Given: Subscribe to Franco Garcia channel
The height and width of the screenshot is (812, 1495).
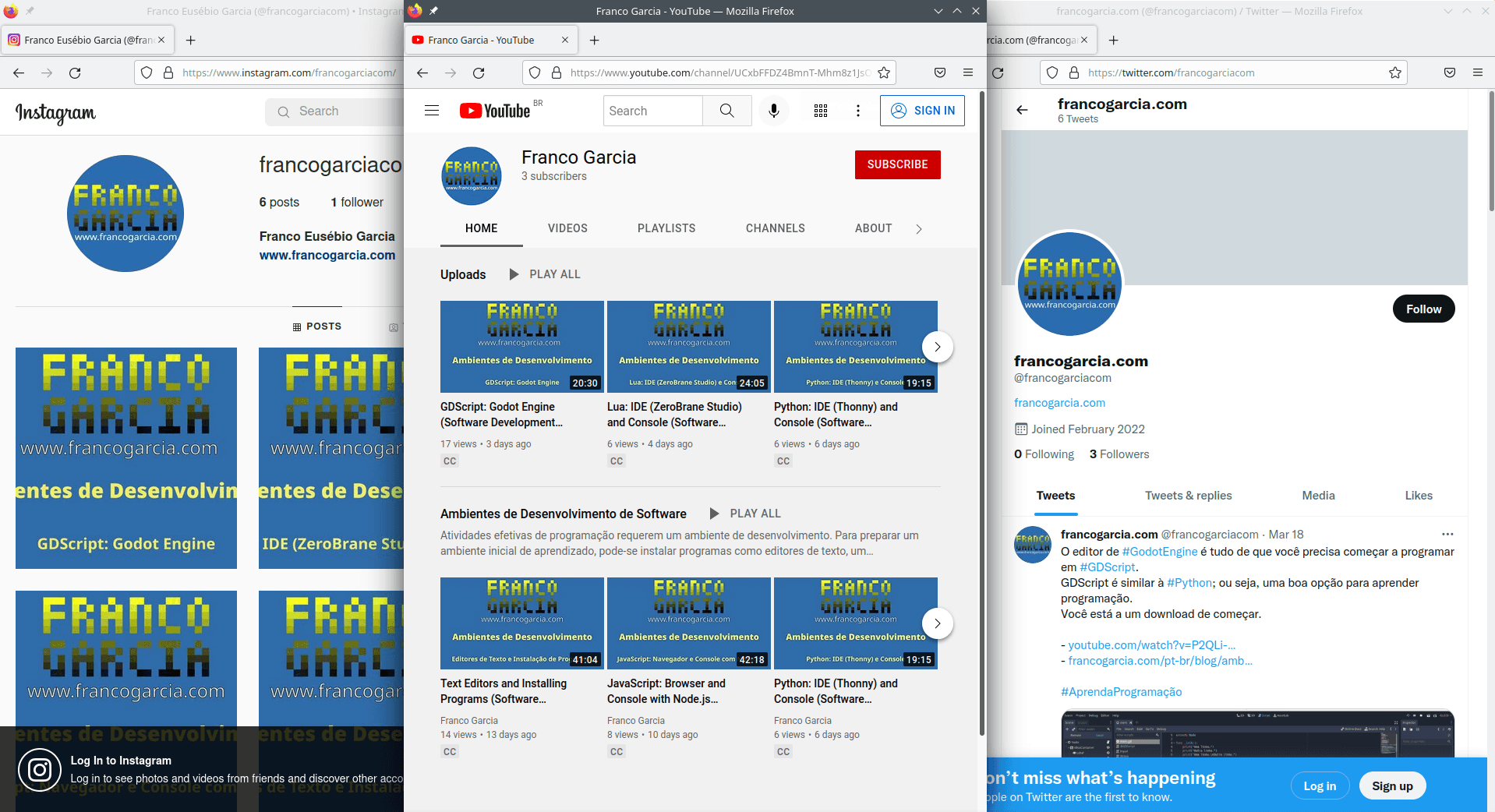Looking at the screenshot, I should click(897, 164).
